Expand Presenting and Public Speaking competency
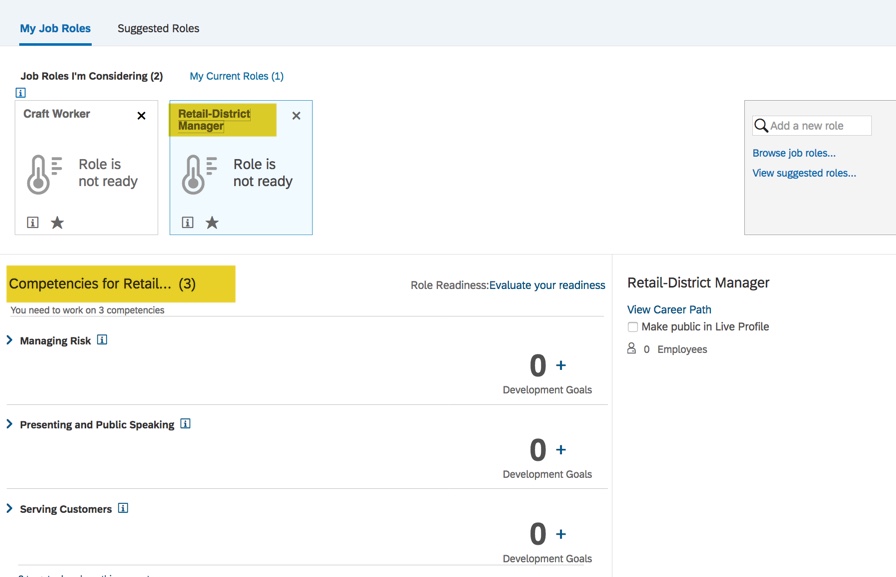Viewport: 896px width, 577px height. coord(10,424)
